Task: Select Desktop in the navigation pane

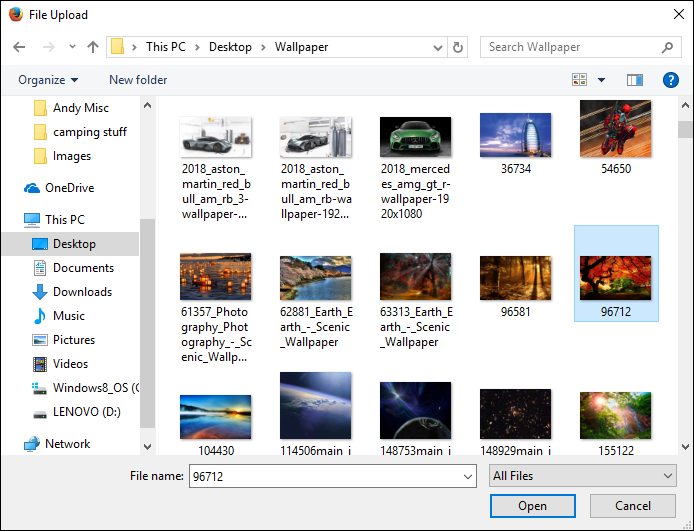Action: tap(70, 244)
